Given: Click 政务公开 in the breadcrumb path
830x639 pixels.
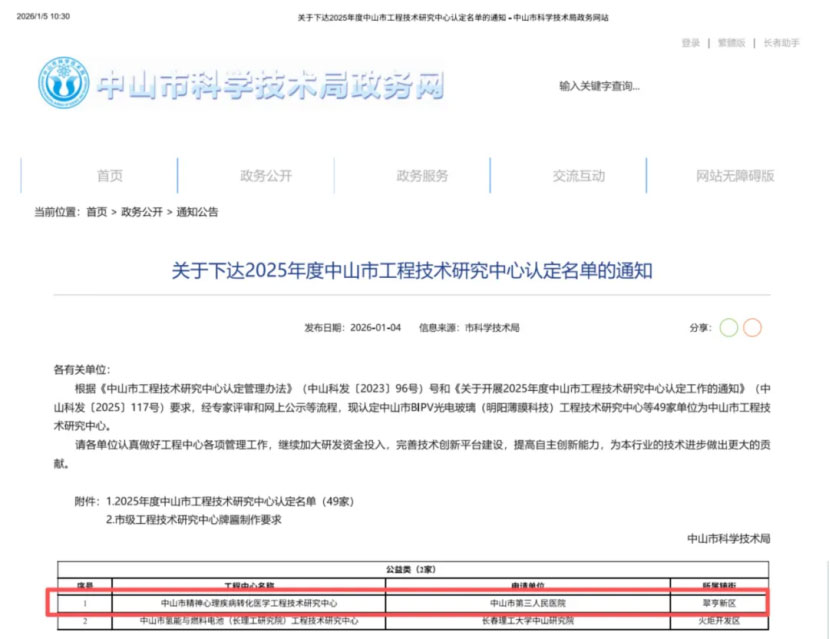Looking at the screenshot, I should point(141,212).
